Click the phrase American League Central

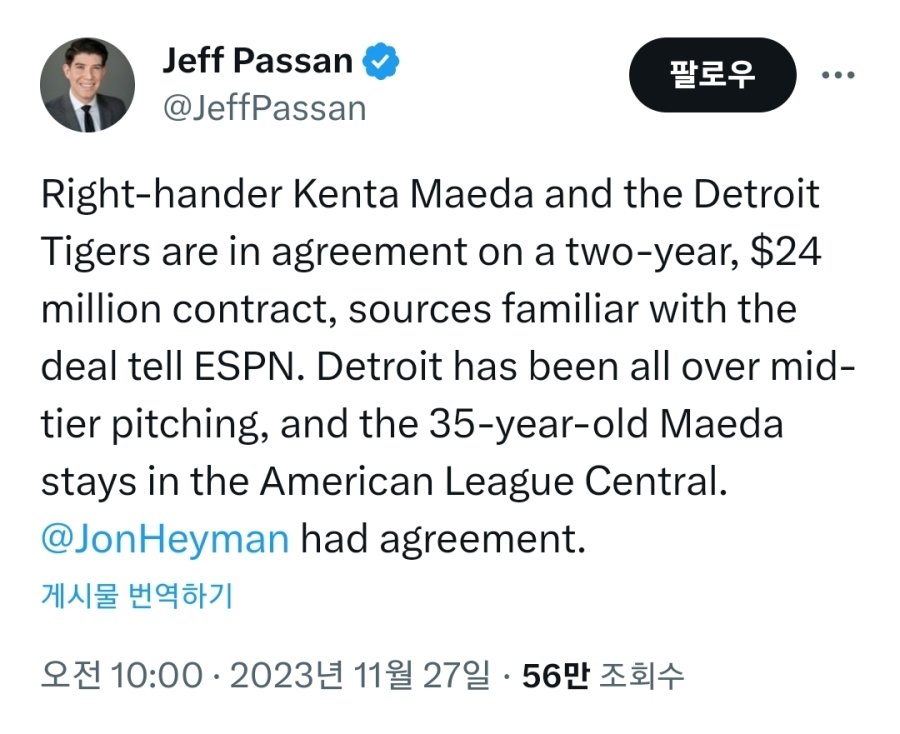[x=490, y=482]
